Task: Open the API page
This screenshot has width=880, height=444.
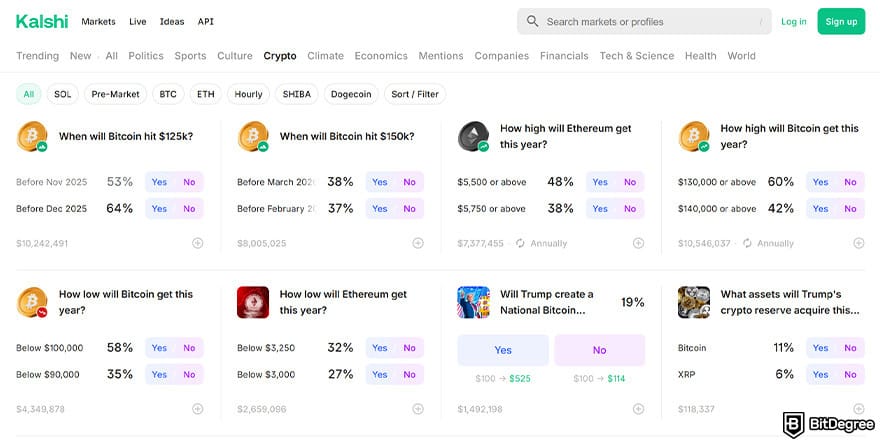Action: coord(205,21)
